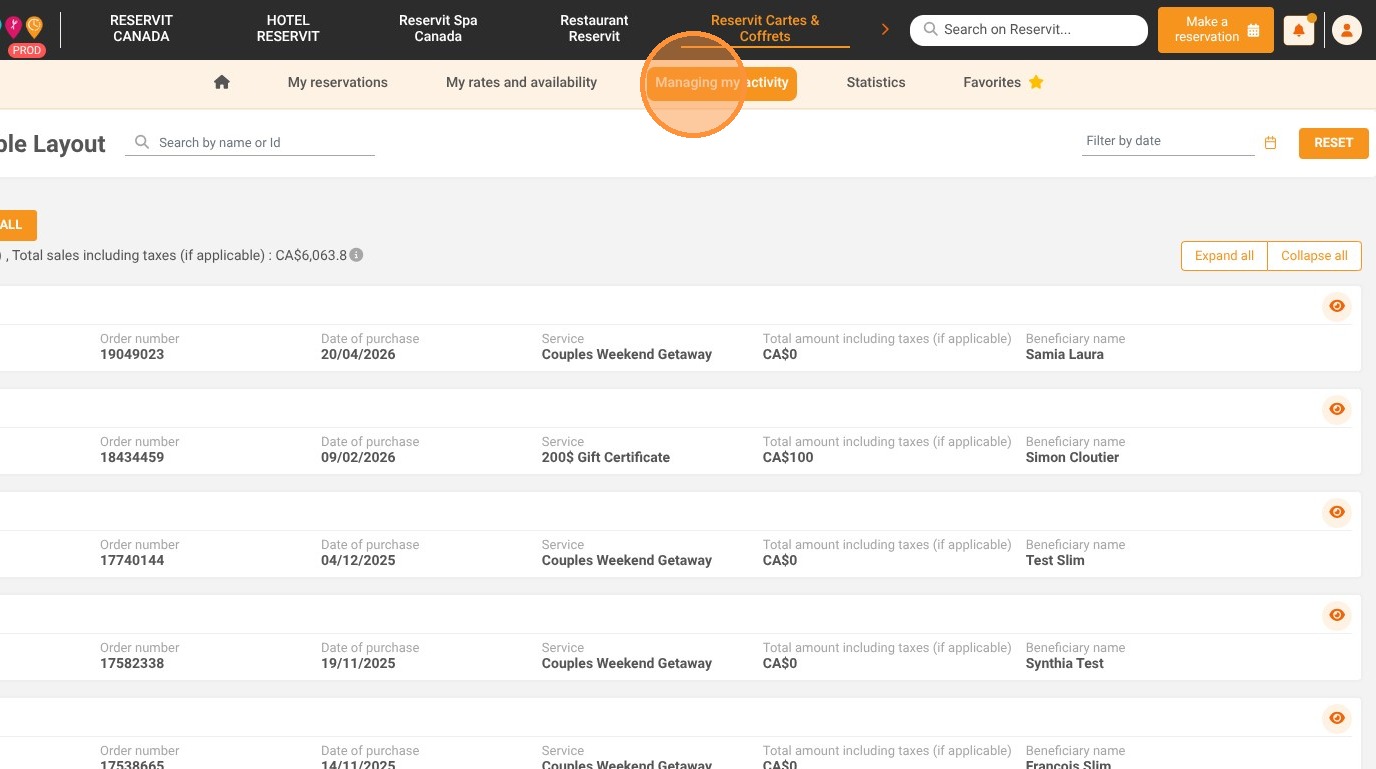
Task: Select order number 17740144
Action: click(132, 560)
